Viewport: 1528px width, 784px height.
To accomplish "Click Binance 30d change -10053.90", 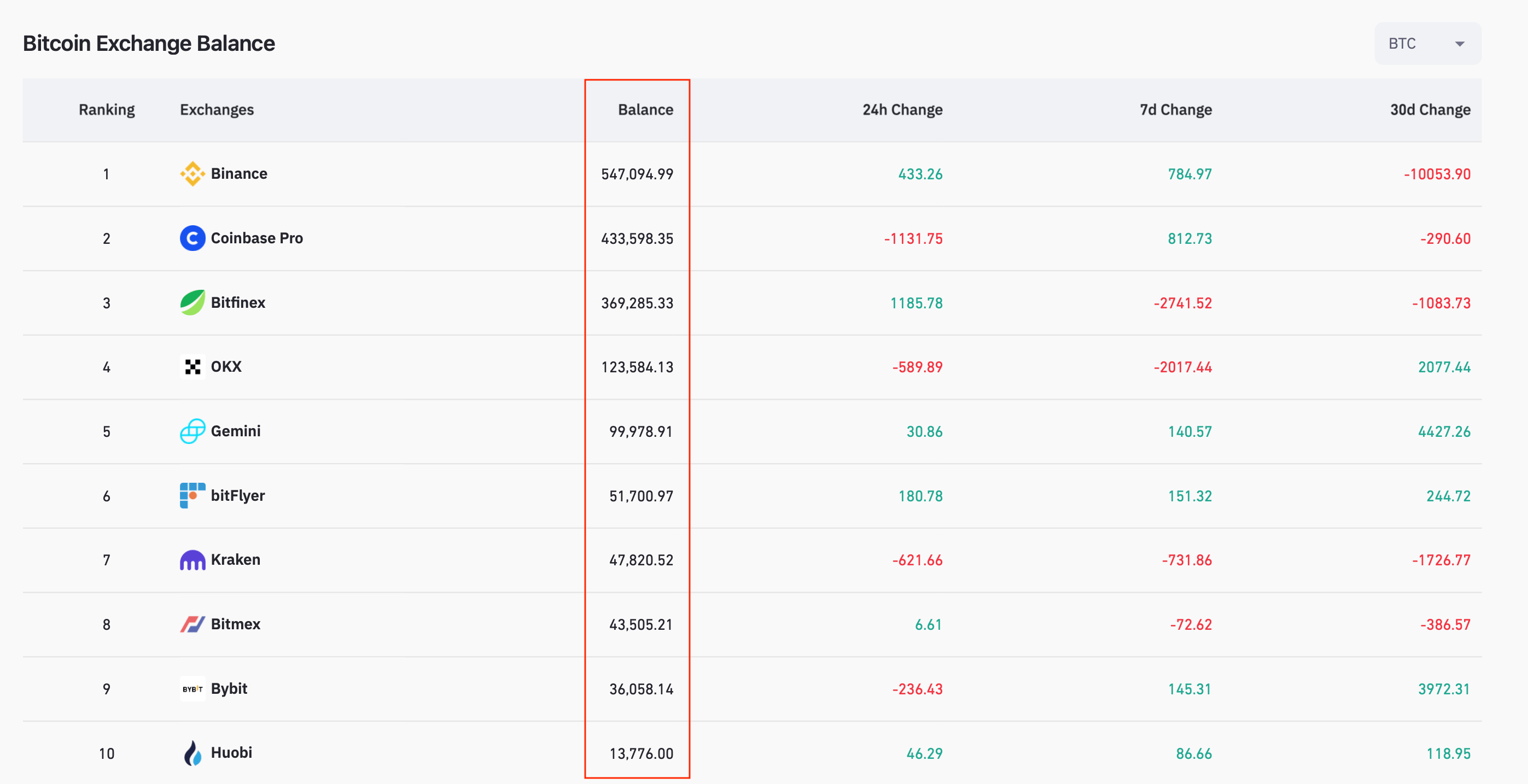I will [1437, 174].
